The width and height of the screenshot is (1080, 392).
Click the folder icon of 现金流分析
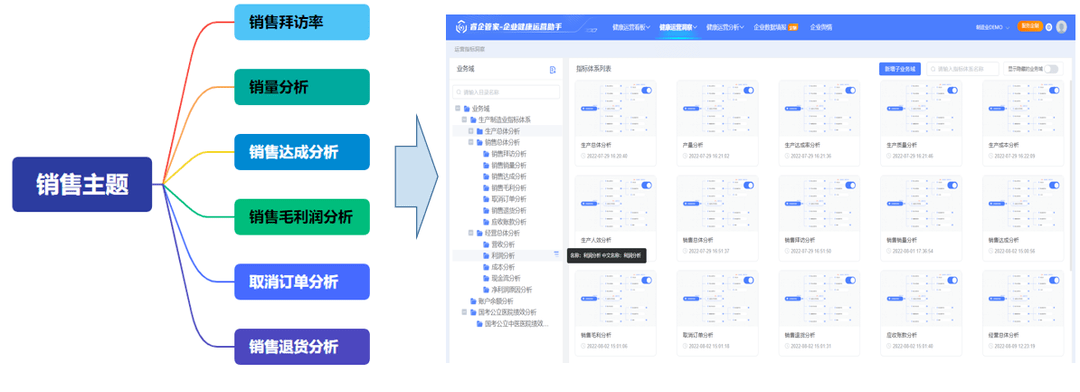[x=486, y=278]
